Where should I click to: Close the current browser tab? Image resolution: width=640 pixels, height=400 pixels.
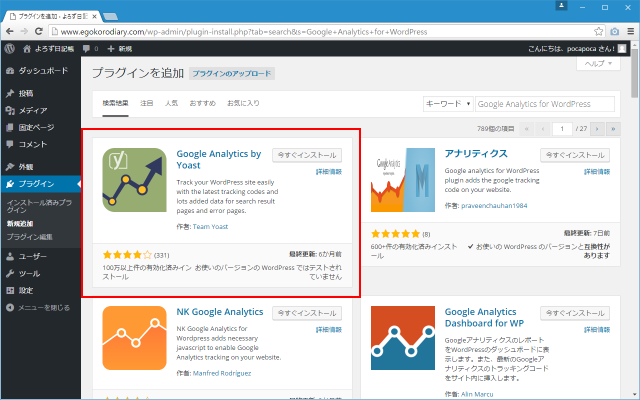94,16
